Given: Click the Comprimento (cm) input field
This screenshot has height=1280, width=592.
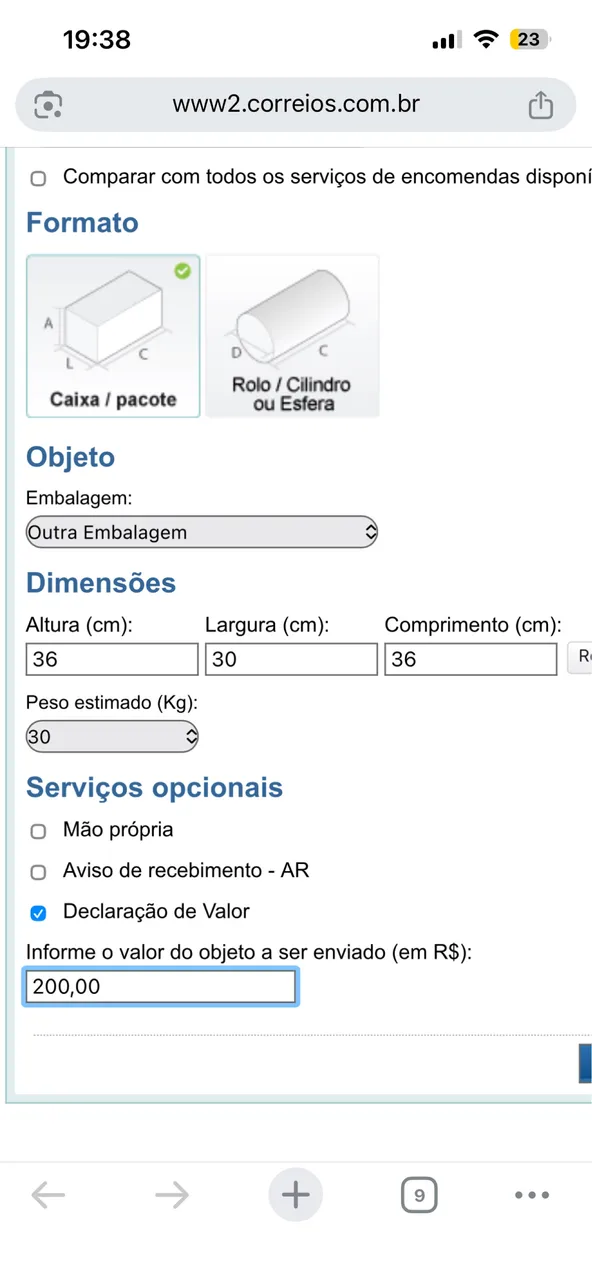Looking at the screenshot, I should point(470,659).
